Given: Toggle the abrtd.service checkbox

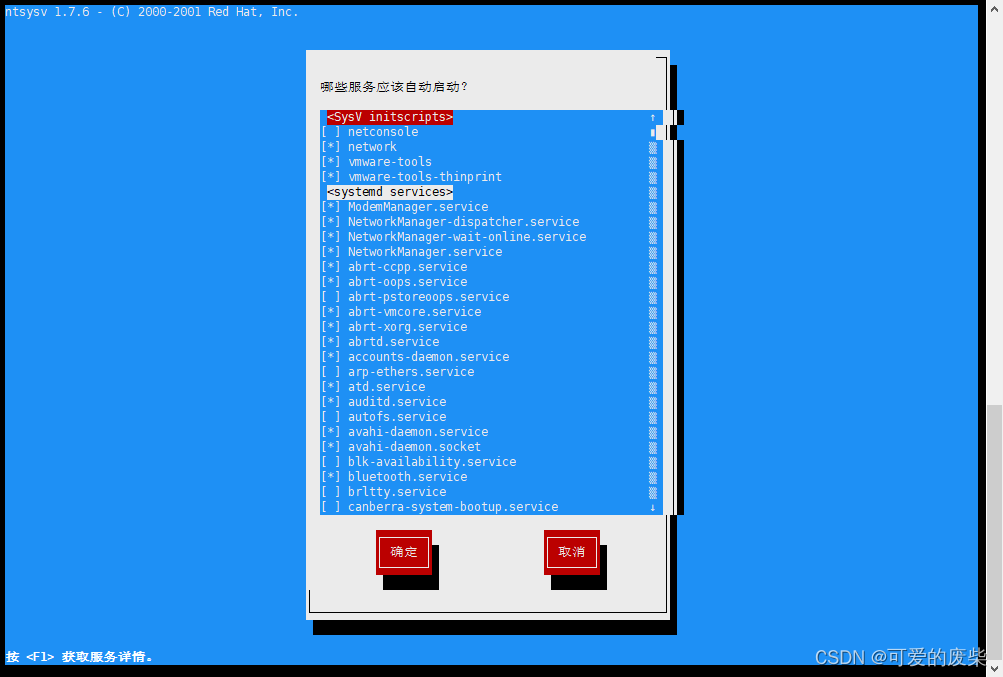Looking at the screenshot, I should click(x=331, y=342).
